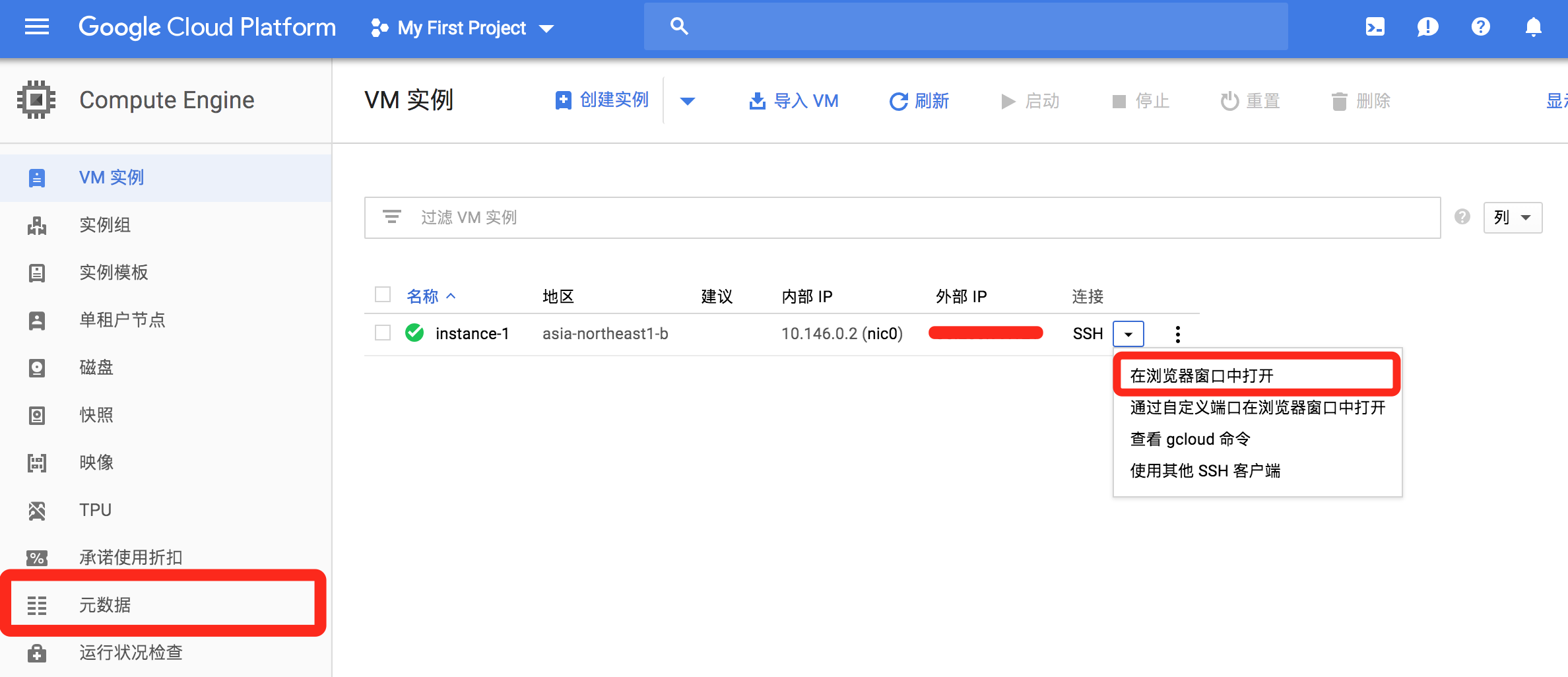Click the filter lines icon
The width and height of the screenshot is (1568, 677).
[x=392, y=216]
